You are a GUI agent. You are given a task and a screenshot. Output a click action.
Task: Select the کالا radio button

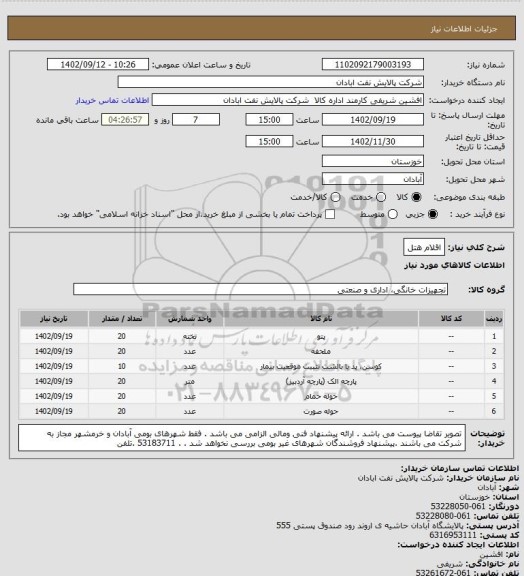coord(416,198)
